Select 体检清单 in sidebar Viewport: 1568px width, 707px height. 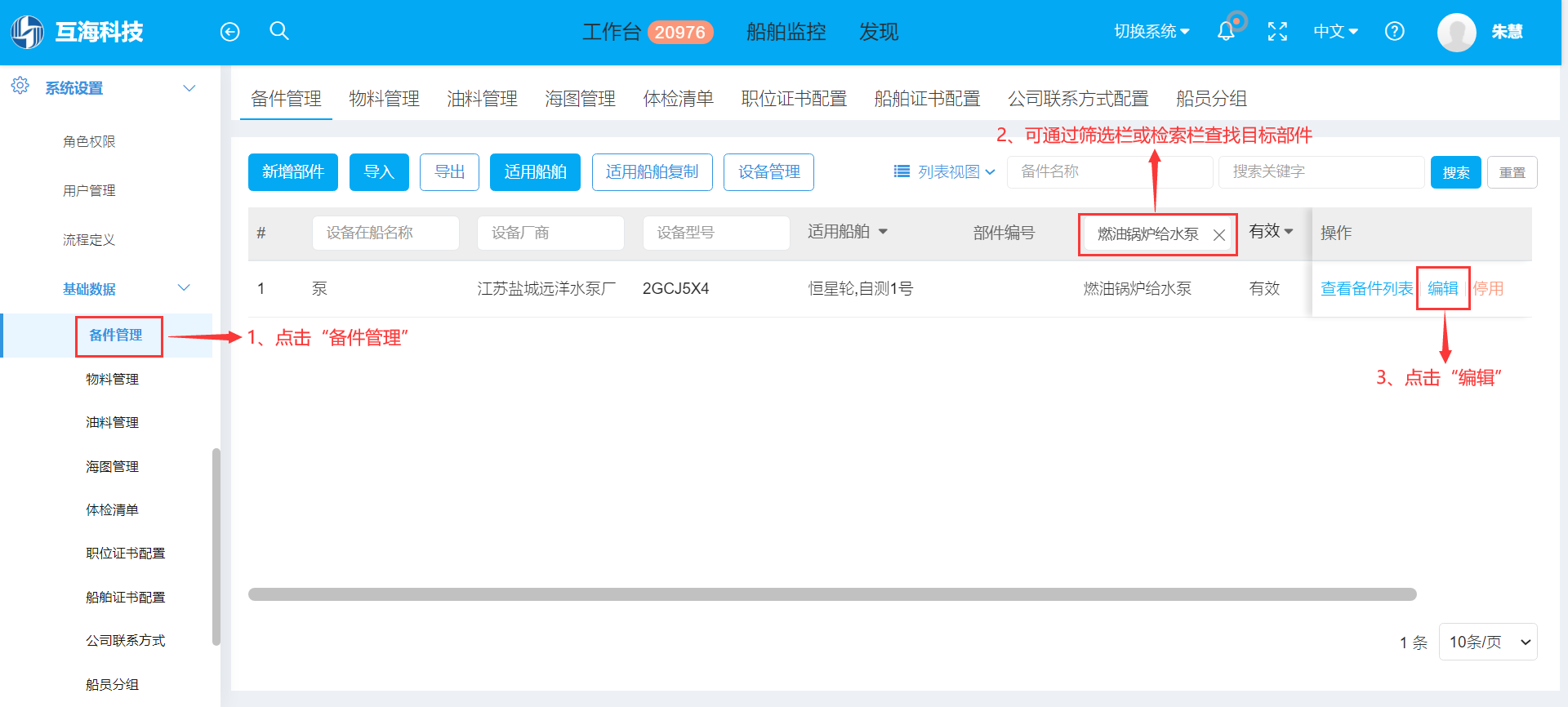(112, 509)
